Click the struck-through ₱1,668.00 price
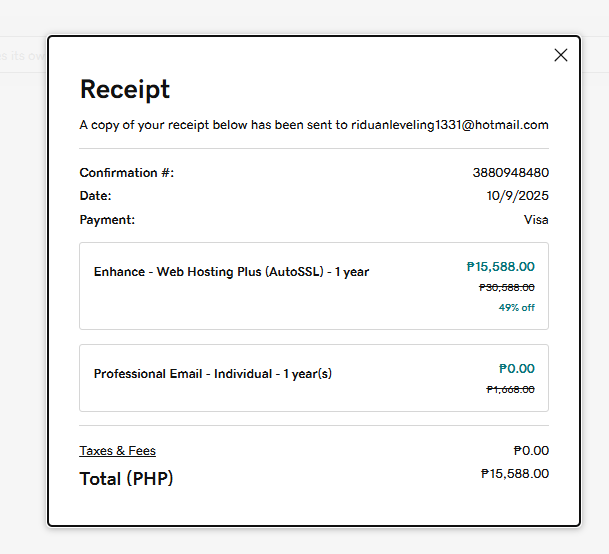609x554 pixels. 510,390
